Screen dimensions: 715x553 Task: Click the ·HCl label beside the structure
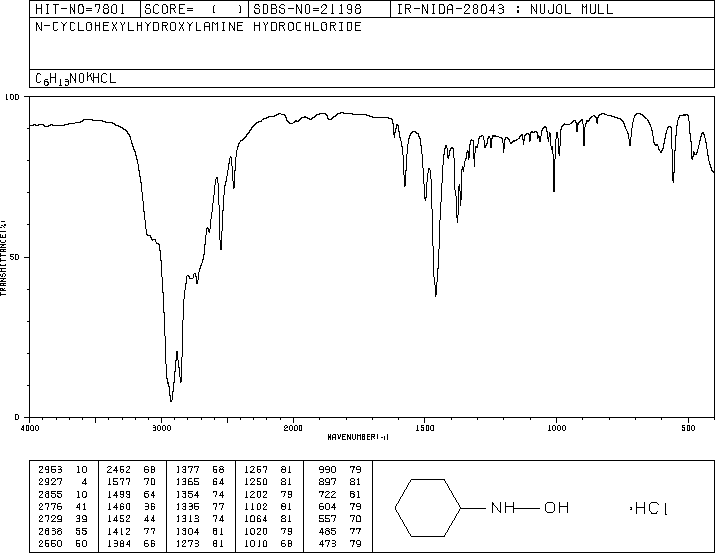click(649, 508)
